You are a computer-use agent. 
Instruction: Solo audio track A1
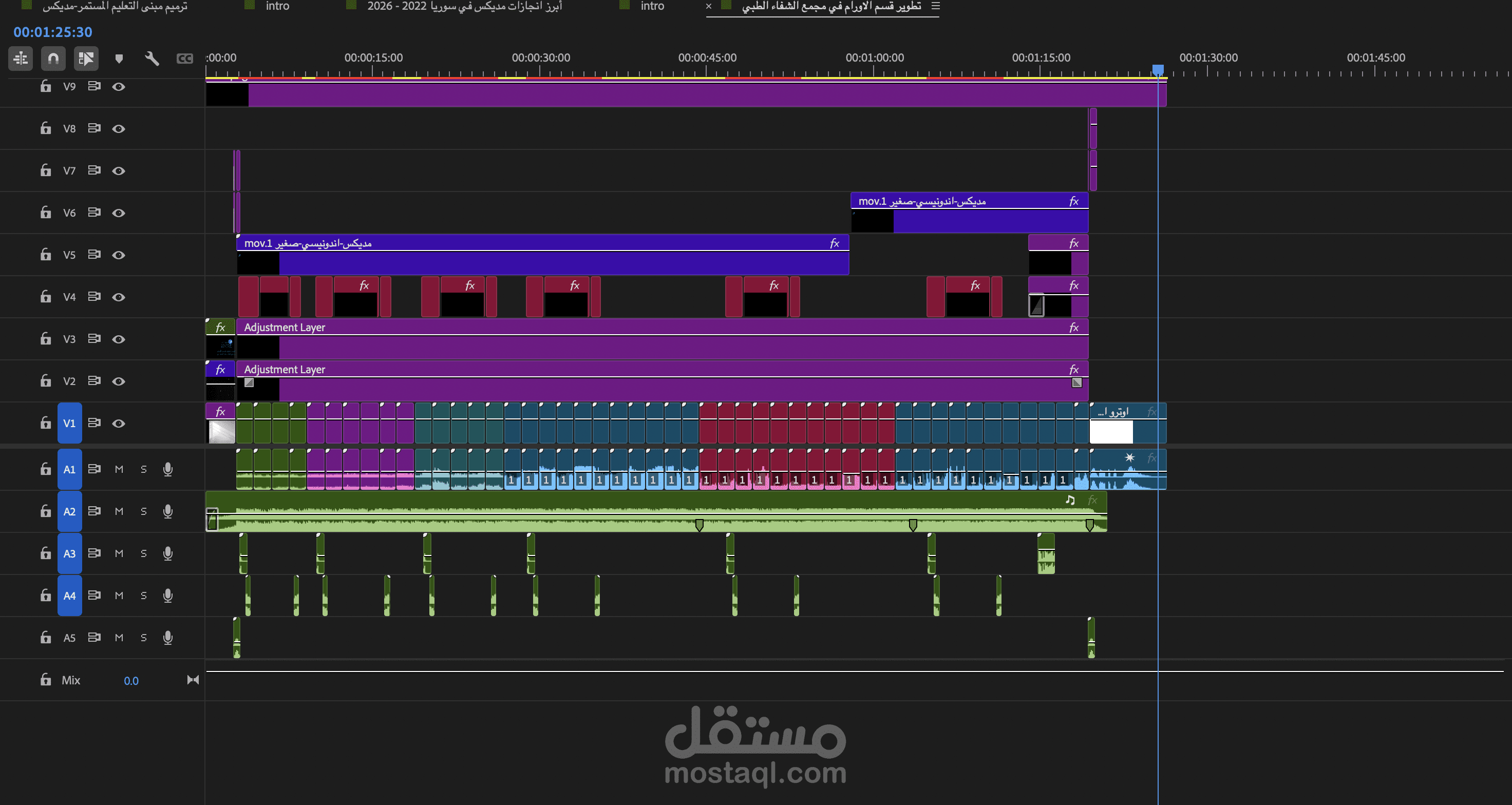click(144, 469)
